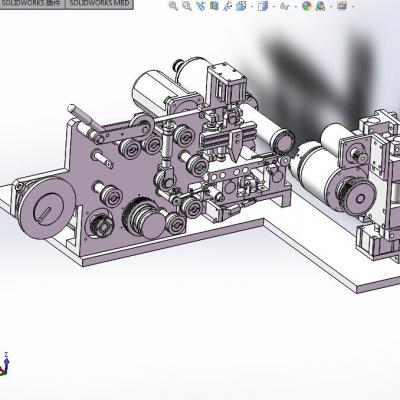Expand the Apply Scene dropdown arrow
Image resolution: width=400 pixels, height=400 pixels.
point(331,6)
